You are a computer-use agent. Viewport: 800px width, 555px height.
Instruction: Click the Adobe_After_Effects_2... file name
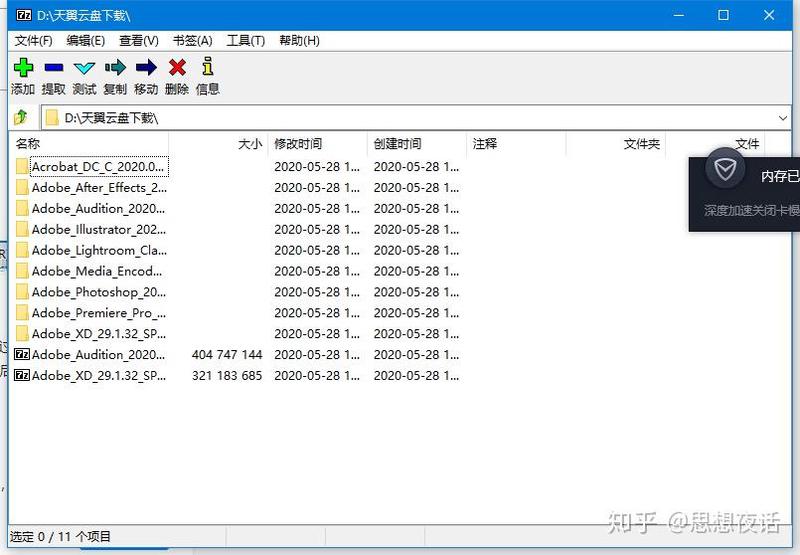point(99,188)
